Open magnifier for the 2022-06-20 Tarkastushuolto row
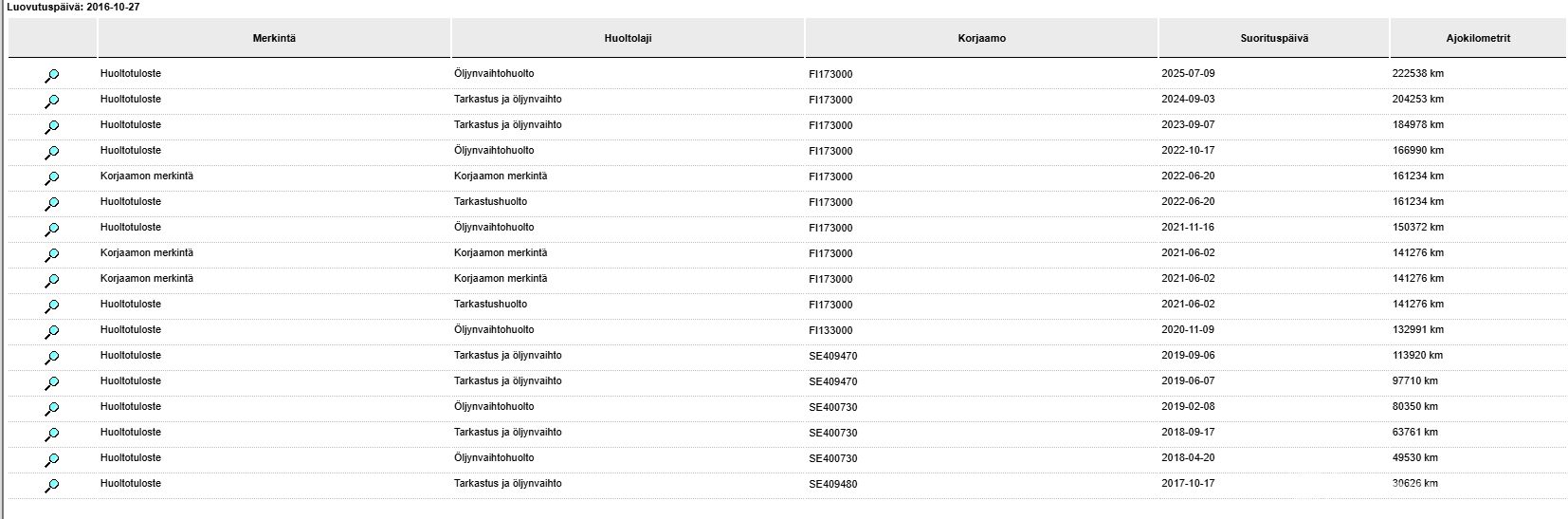This screenshot has width=1568, height=519. [52, 204]
